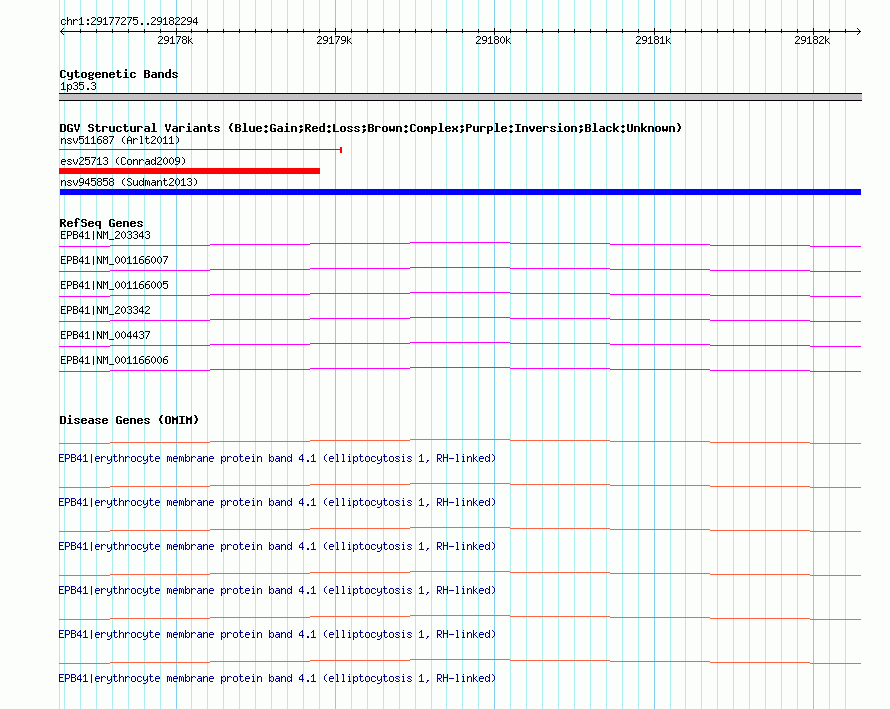Select the magenta intron line under EPB41|NM_001166007
The image size is (890, 709).
(460, 270)
